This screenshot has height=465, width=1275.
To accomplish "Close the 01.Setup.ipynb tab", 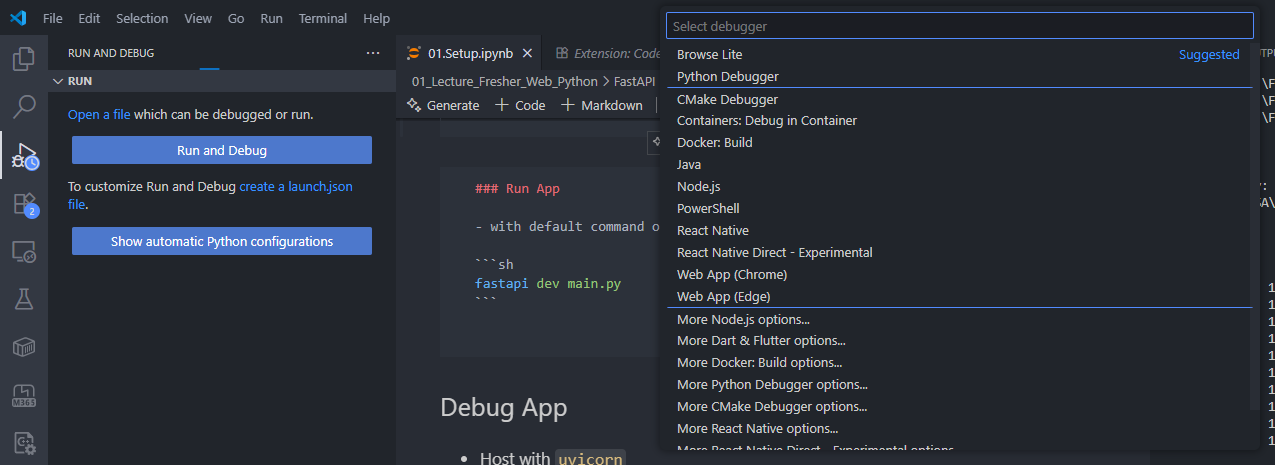I will click(529, 53).
